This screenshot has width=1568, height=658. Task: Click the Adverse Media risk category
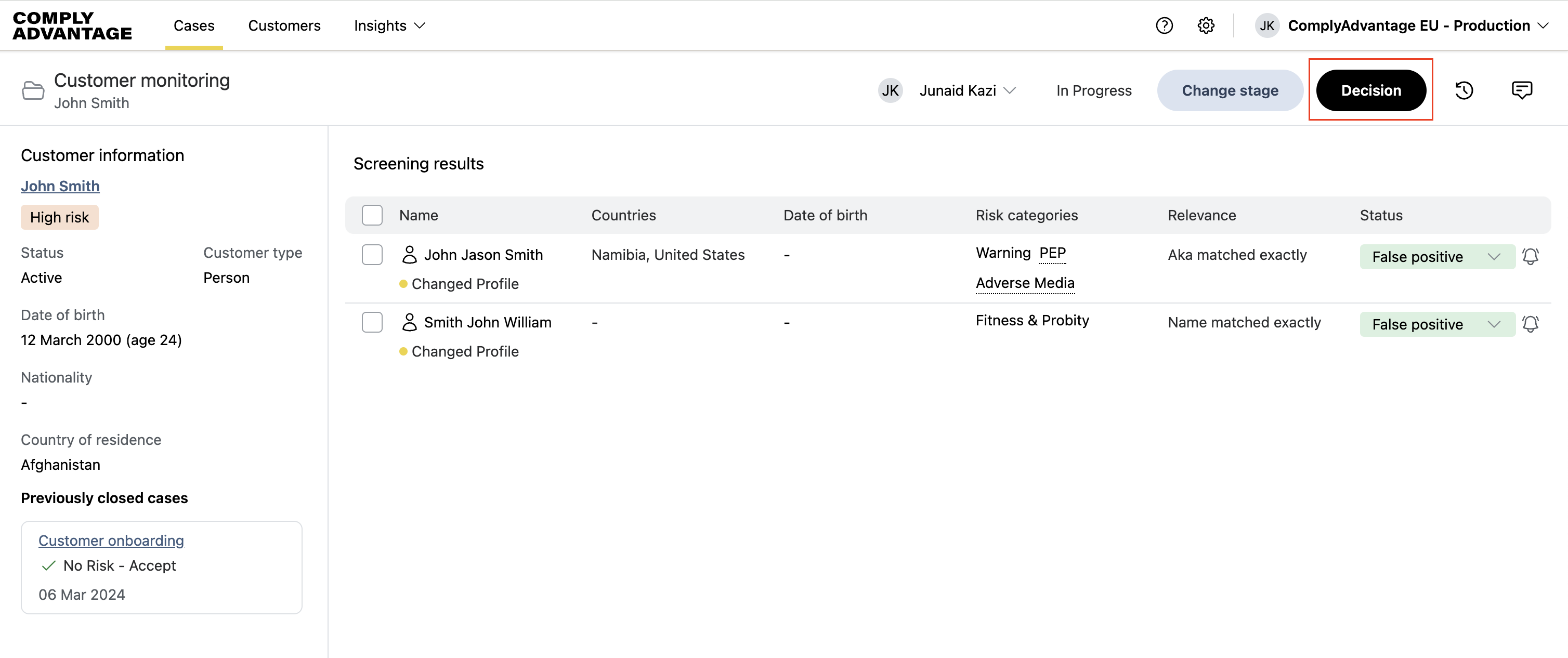click(1025, 283)
